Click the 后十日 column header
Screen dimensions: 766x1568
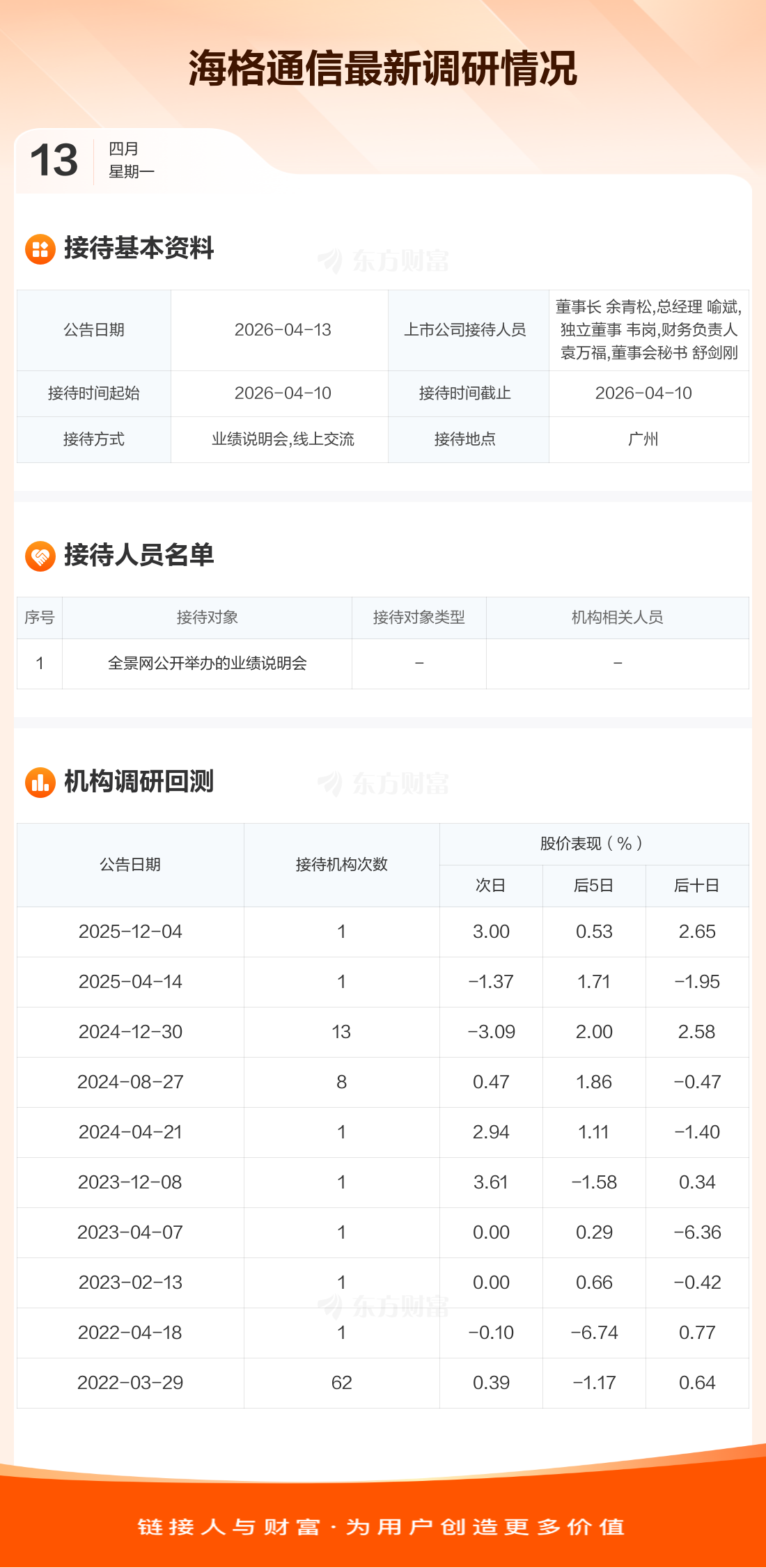pos(696,886)
